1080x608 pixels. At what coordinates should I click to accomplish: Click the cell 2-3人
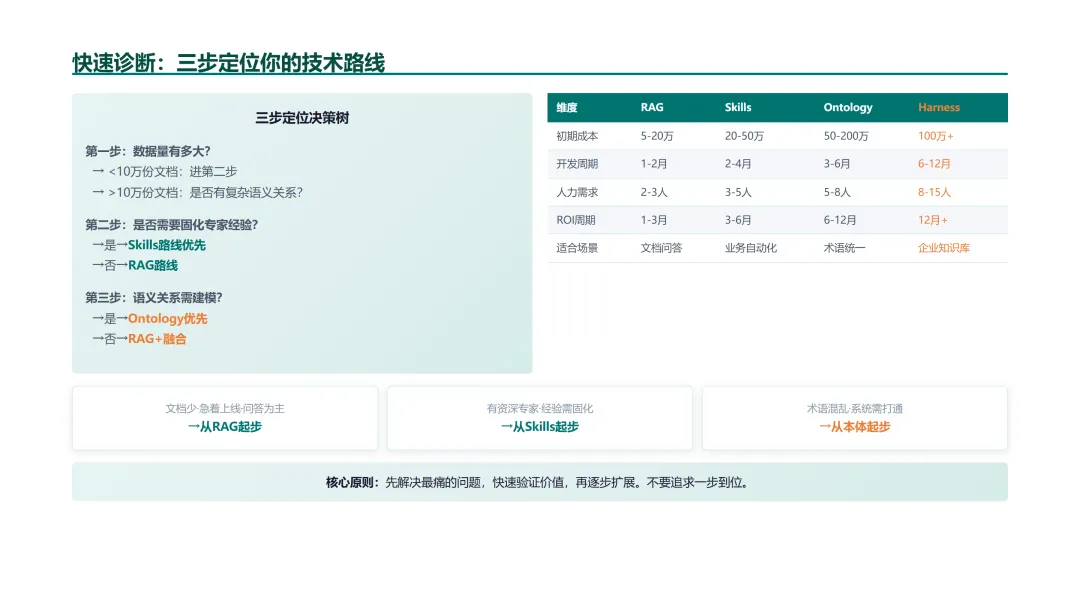point(654,192)
